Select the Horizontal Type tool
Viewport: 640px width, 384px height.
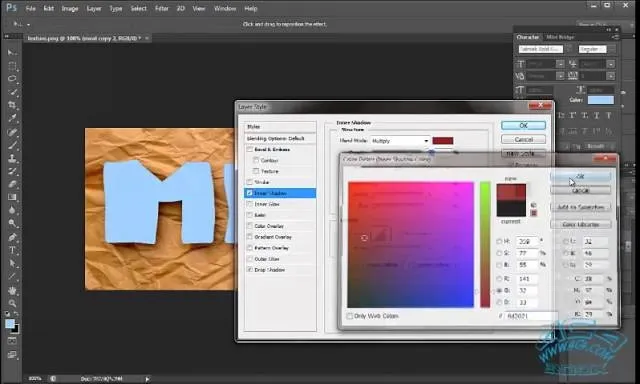click(x=12, y=250)
